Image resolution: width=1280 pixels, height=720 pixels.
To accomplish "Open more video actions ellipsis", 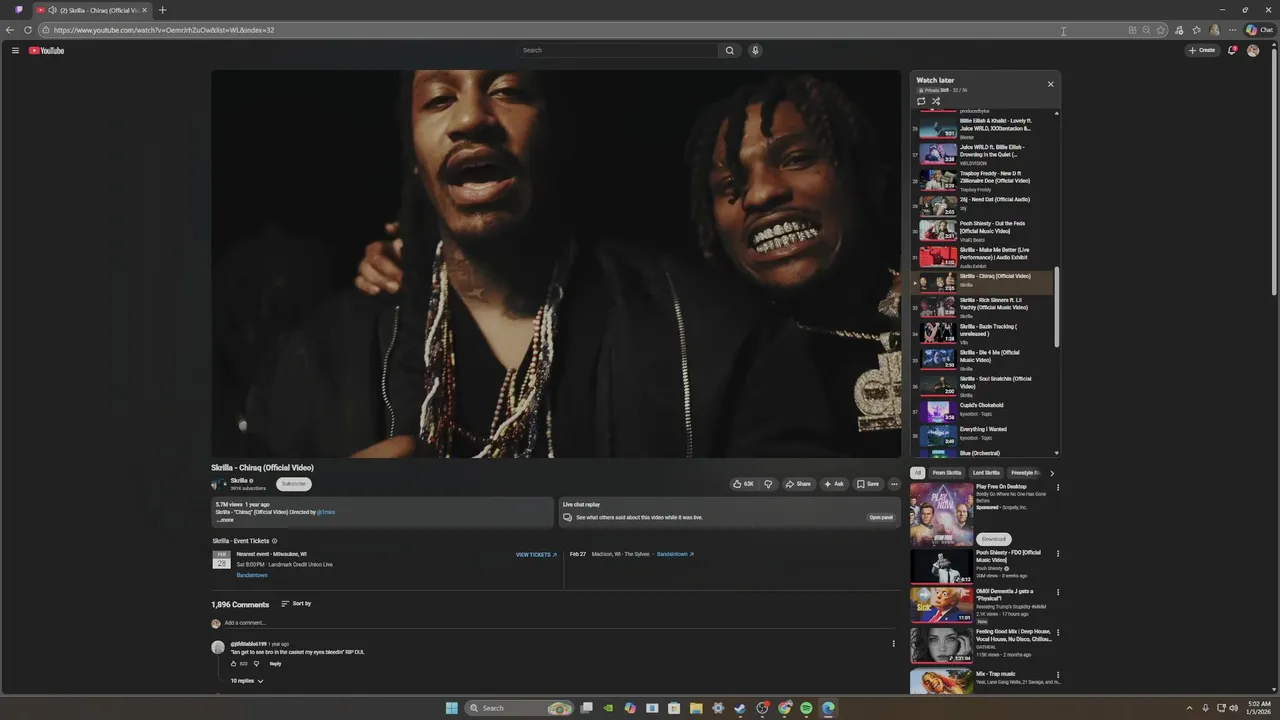I will [x=894, y=484].
